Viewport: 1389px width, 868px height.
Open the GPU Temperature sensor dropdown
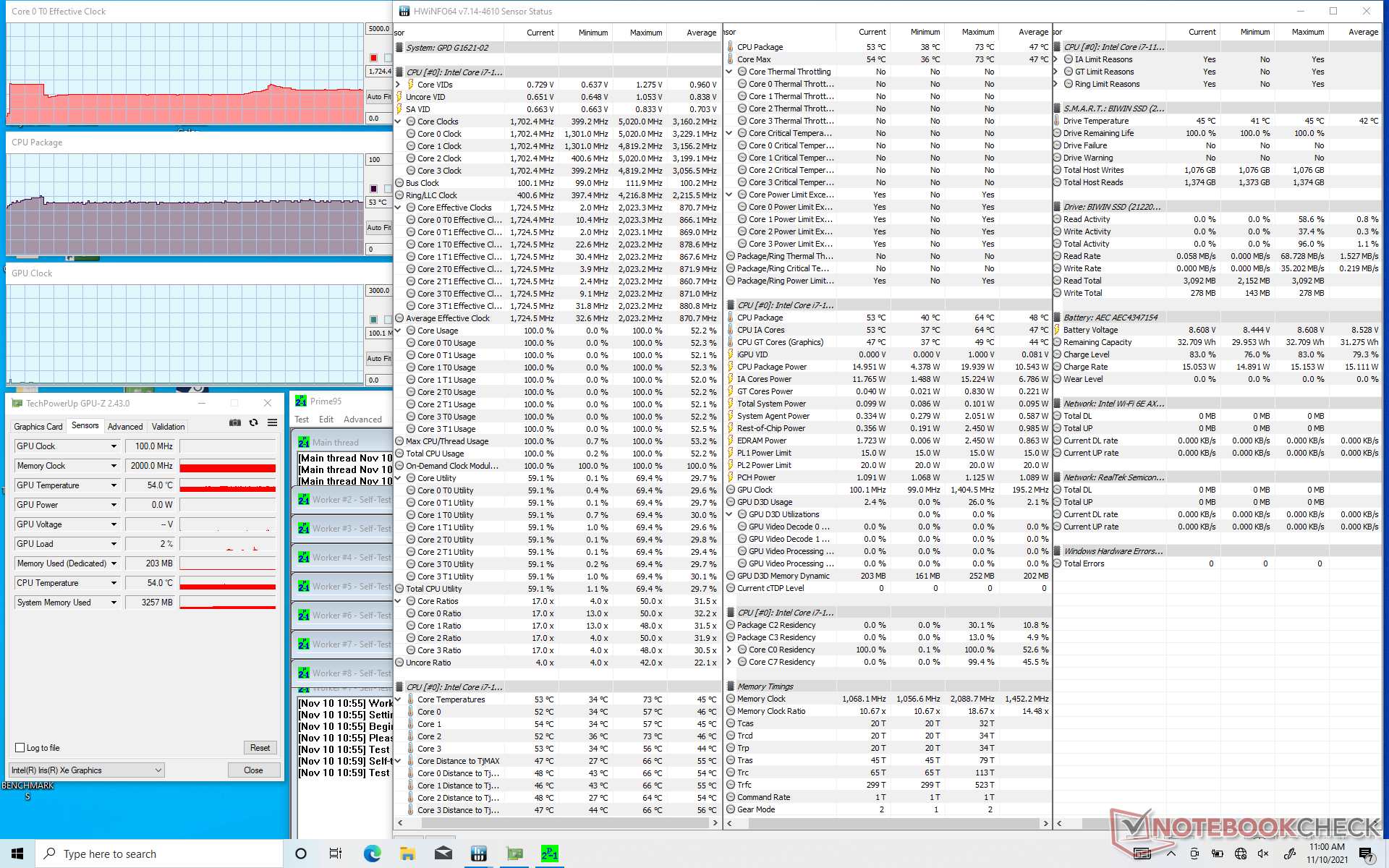[114, 485]
